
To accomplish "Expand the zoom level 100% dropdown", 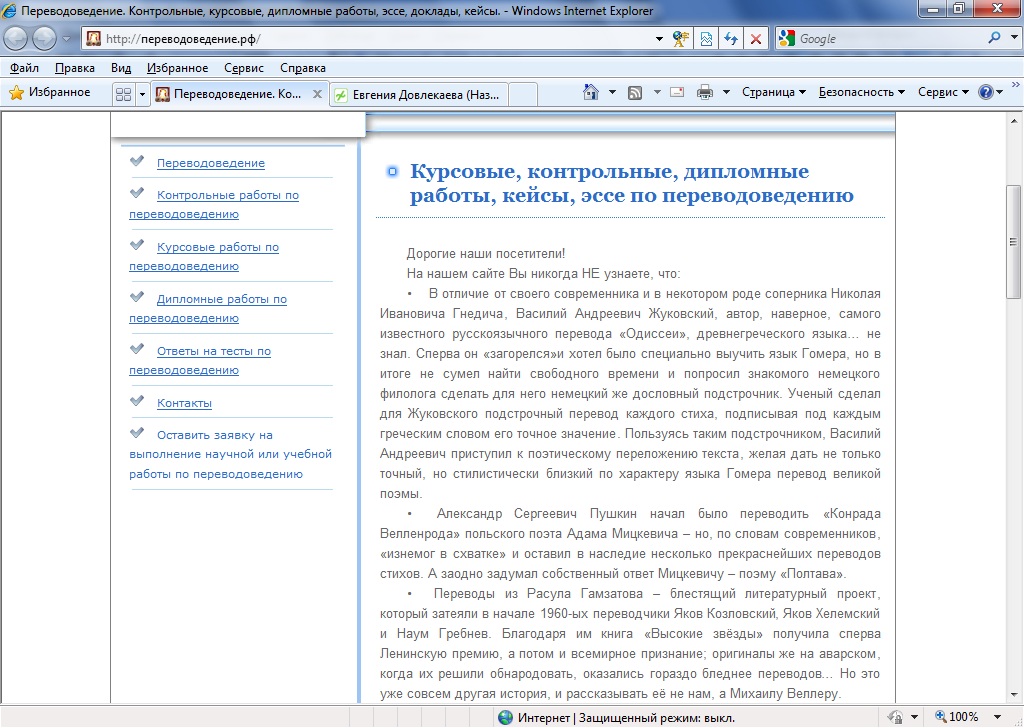I will pyautogui.click(x=997, y=717).
